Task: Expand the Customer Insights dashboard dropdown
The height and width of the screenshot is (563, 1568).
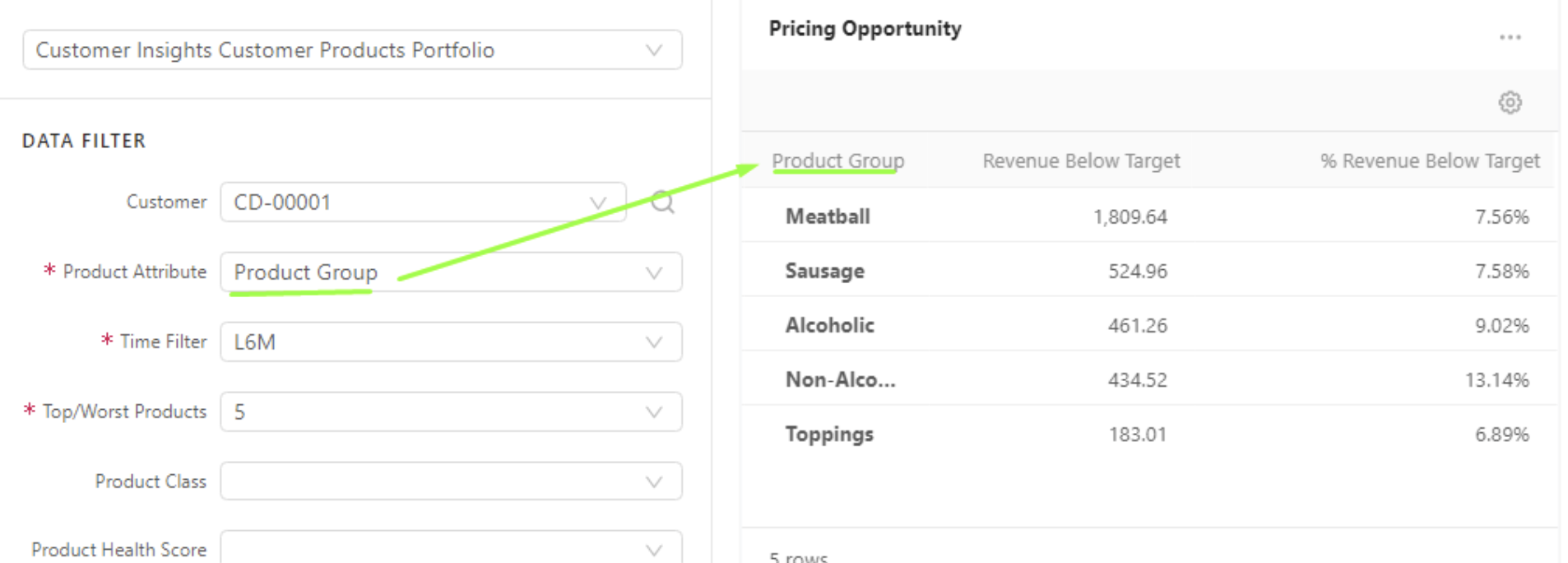Action: pos(653,50)
